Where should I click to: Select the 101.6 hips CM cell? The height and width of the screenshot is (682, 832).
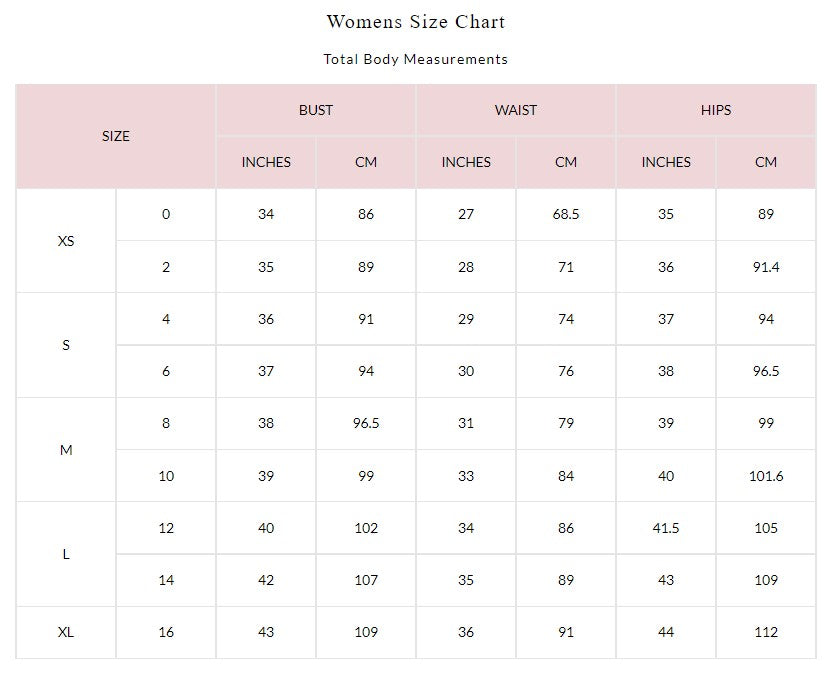click(x=766, y=476)
